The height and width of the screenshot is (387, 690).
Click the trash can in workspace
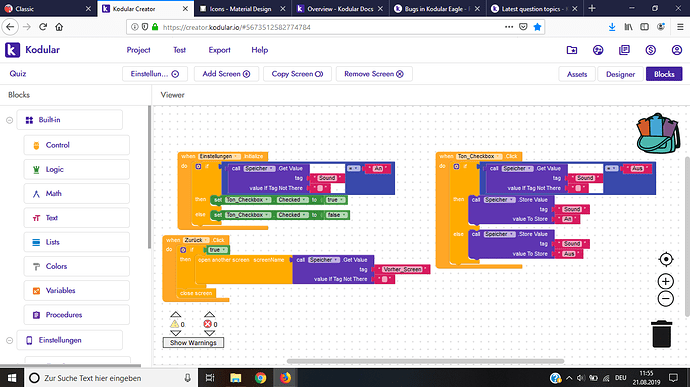pyautogui.click(x=661, y=334)
